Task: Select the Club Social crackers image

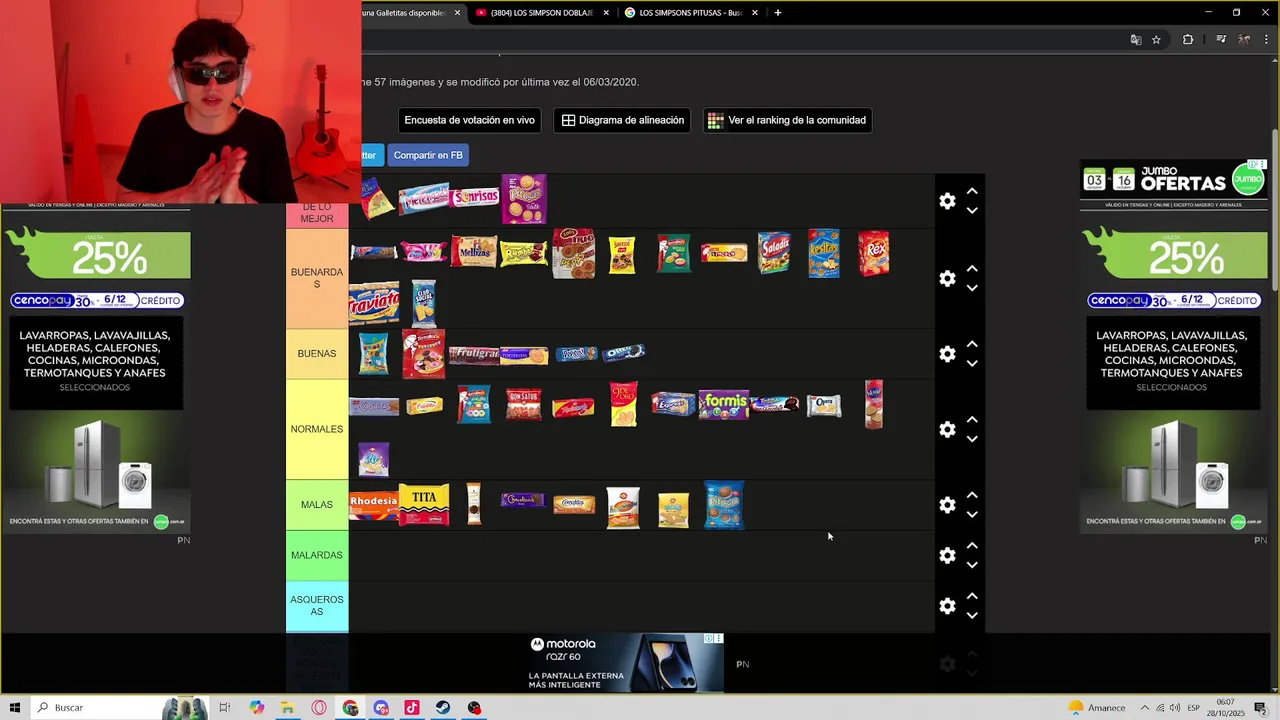Action: pyautogui.click(x=424, y=303)
